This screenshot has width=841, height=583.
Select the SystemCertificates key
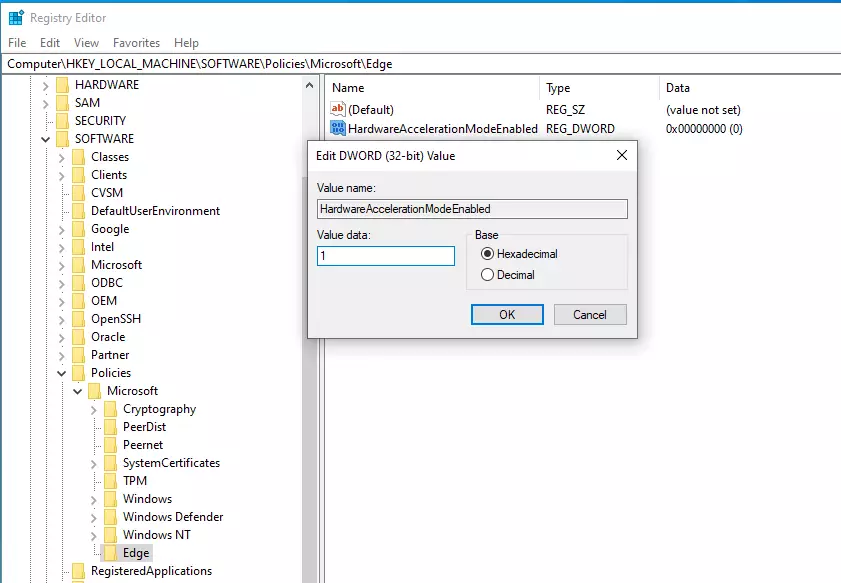171,463
